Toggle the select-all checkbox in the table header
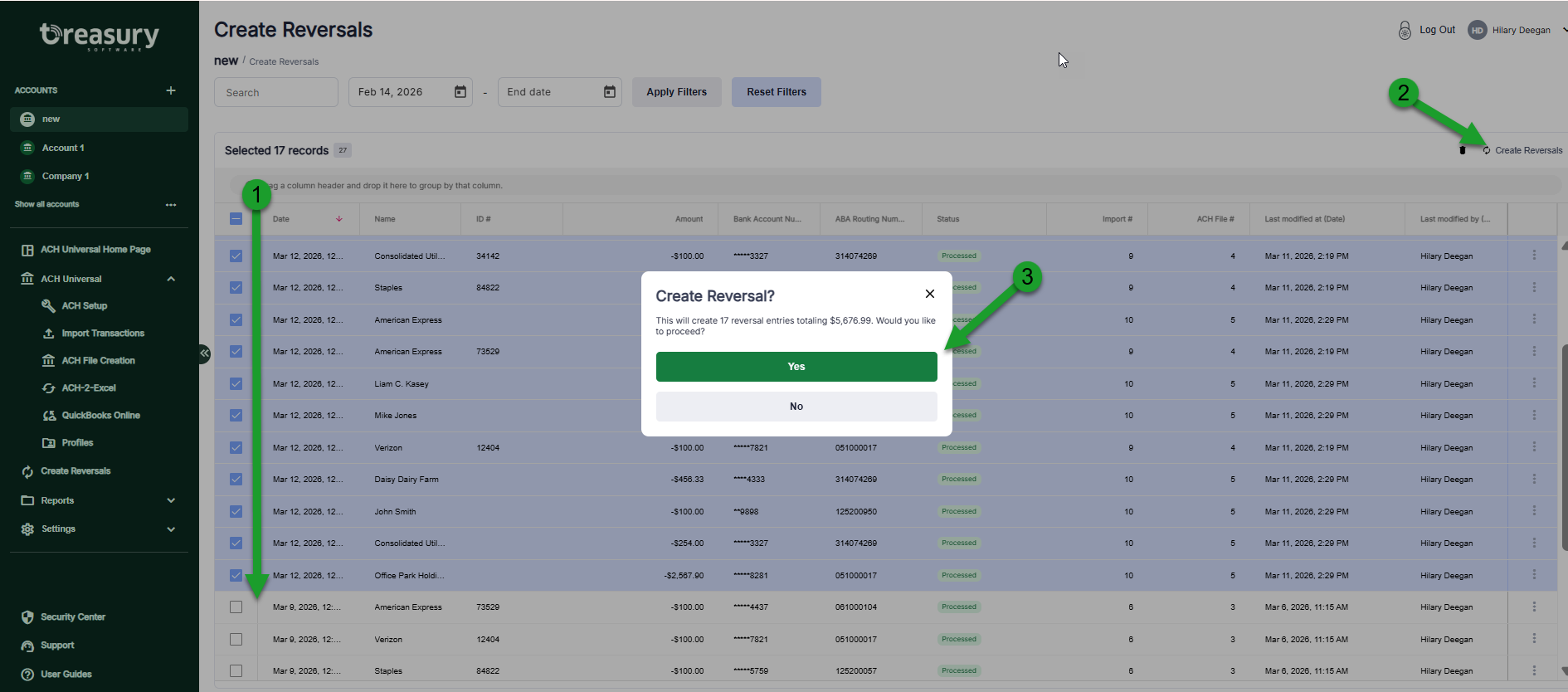The image size is (1568, 692). pos(236,219)
